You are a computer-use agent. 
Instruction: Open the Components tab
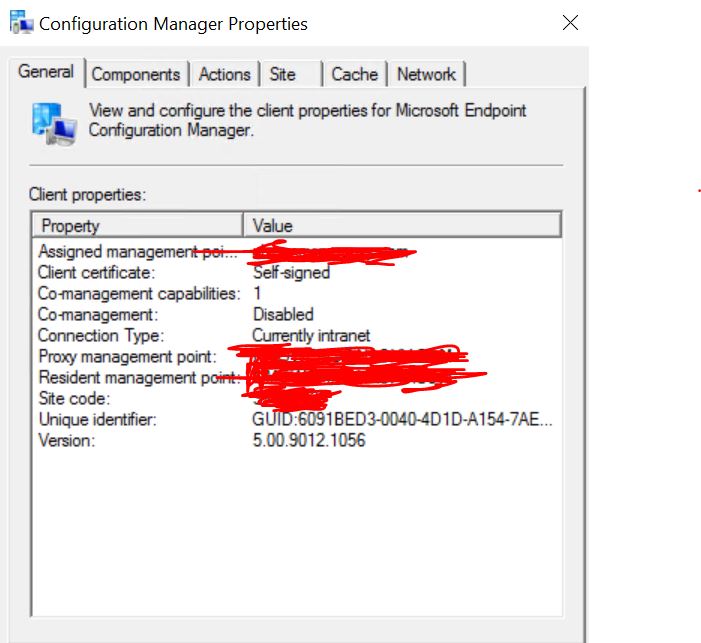tap(136, 74)
